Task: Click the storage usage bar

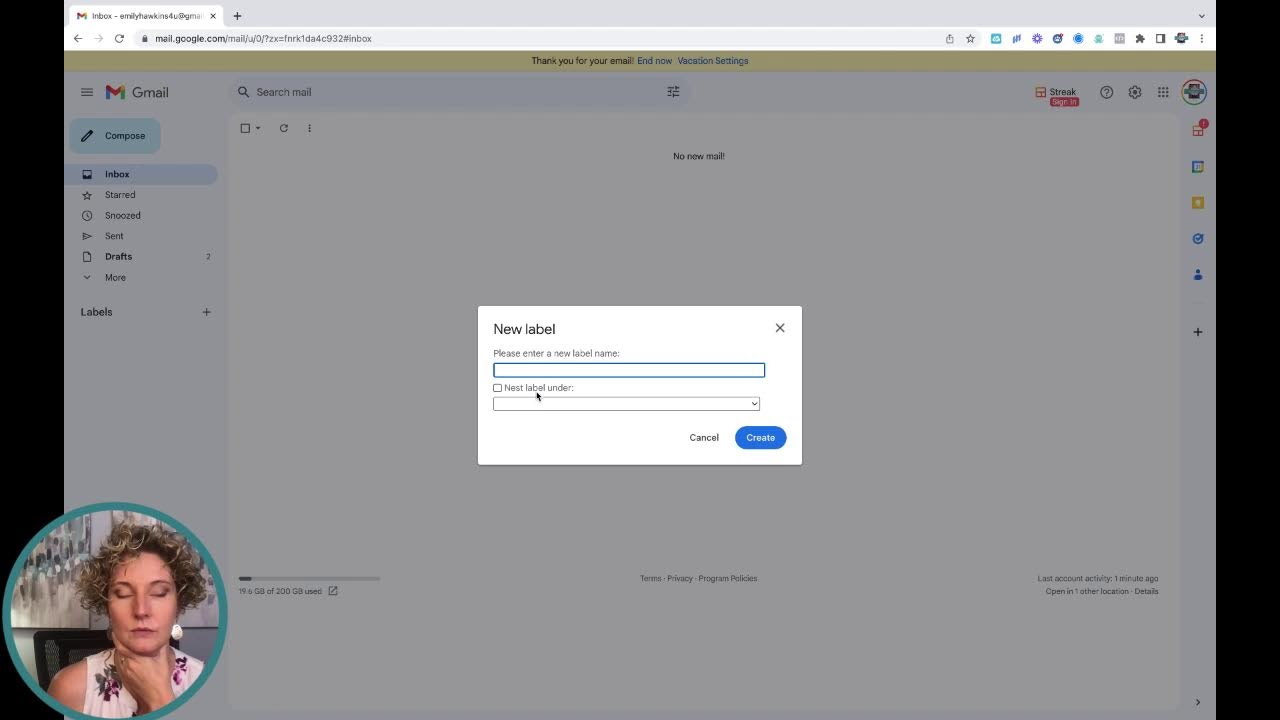Action: [309, 578]
